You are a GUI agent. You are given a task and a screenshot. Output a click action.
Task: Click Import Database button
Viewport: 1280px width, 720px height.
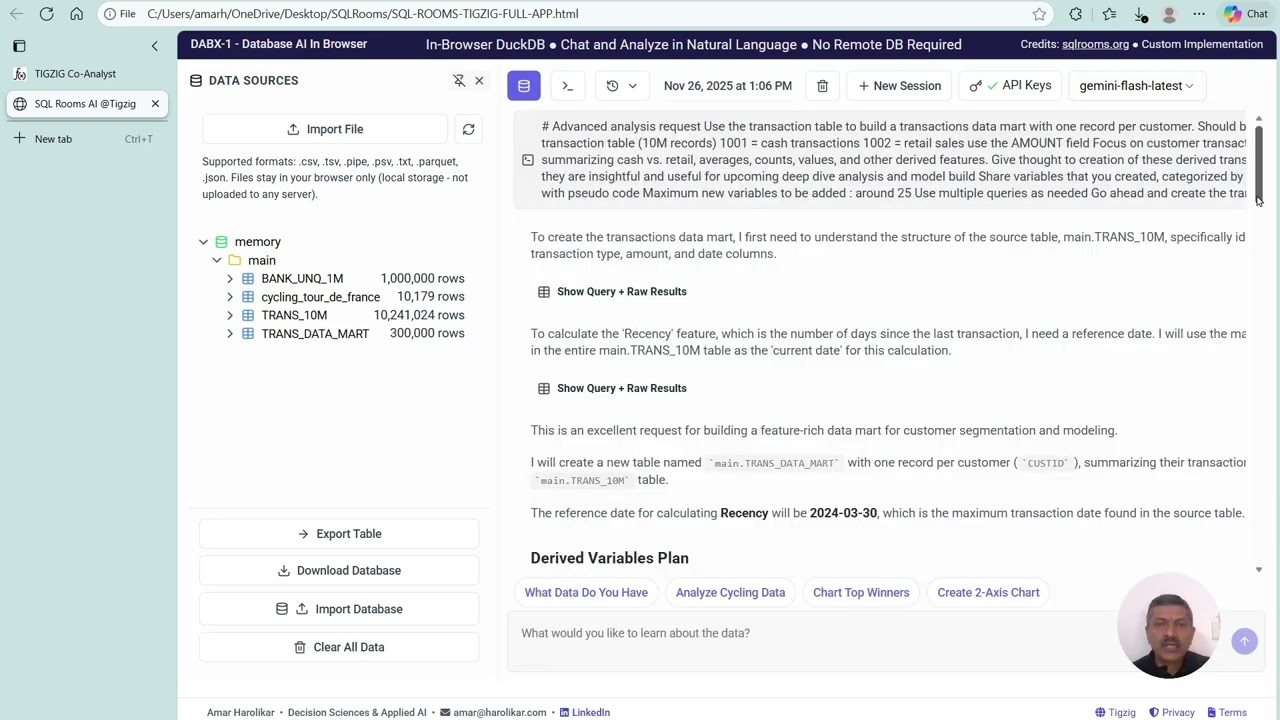pos(339,609)
